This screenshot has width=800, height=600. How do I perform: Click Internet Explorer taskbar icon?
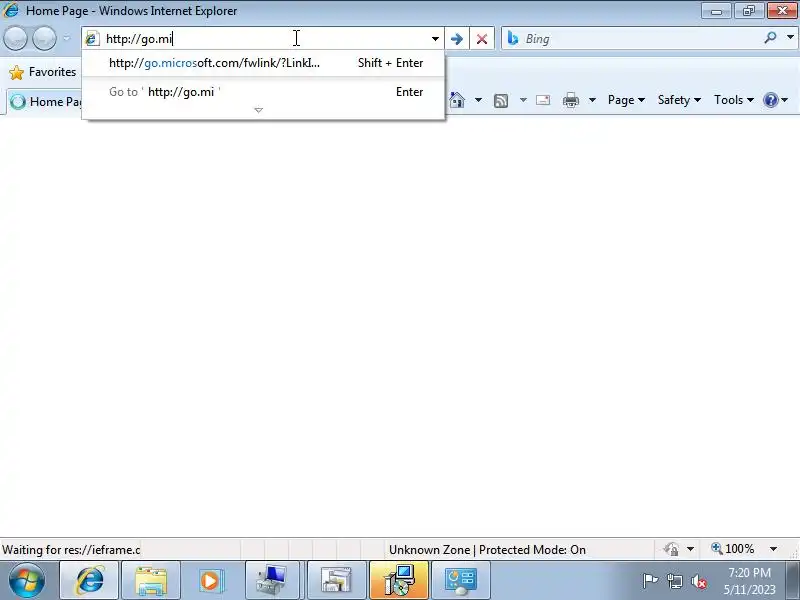pos(90,580)
